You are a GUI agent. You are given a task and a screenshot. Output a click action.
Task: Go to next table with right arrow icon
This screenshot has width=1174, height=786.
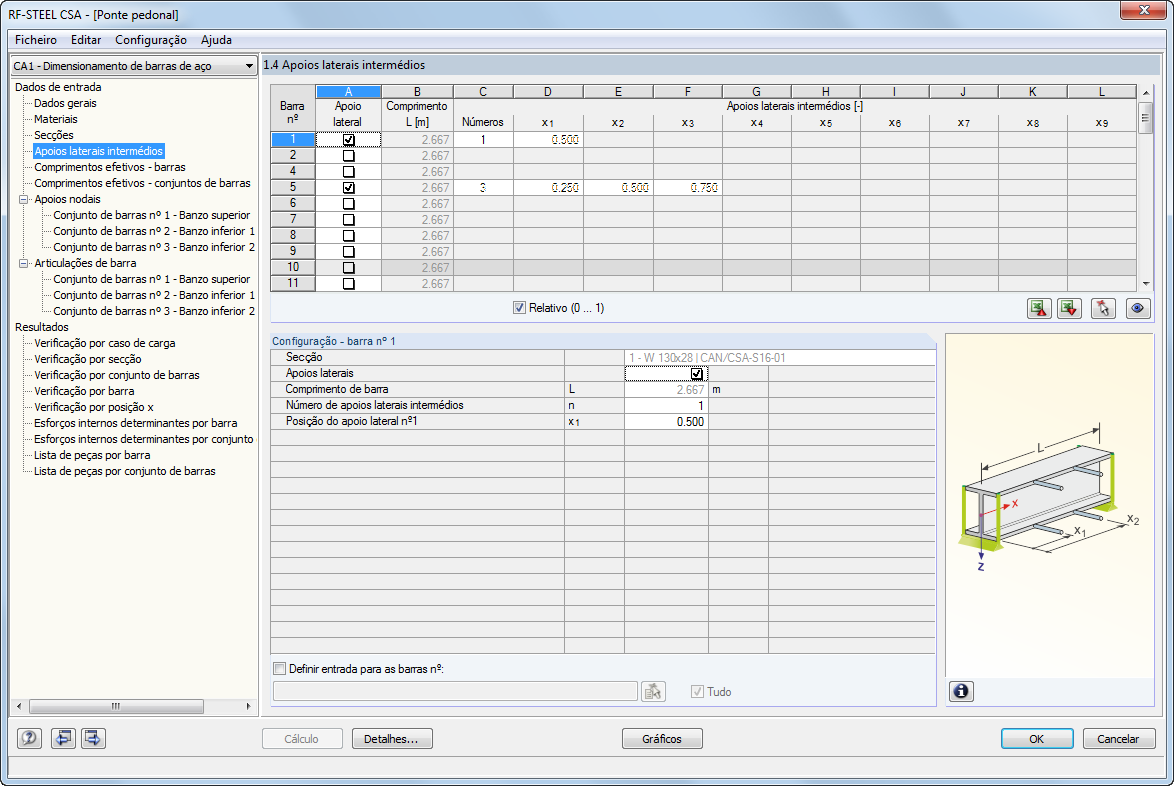click(93, 738)
